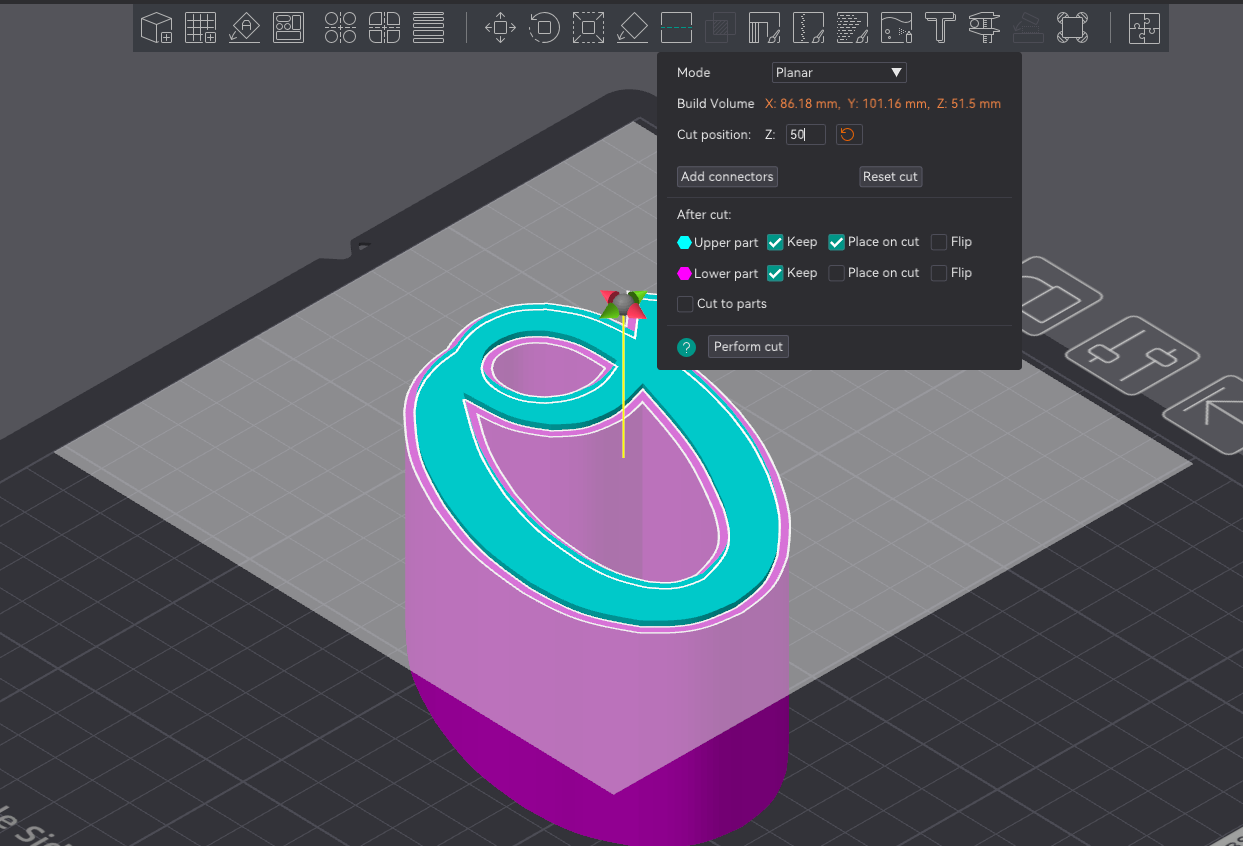The image size is (1243, 846).
Task: Click the Assemble tool icon left of the four-corner square
Action: click(x=1028, y=27)
